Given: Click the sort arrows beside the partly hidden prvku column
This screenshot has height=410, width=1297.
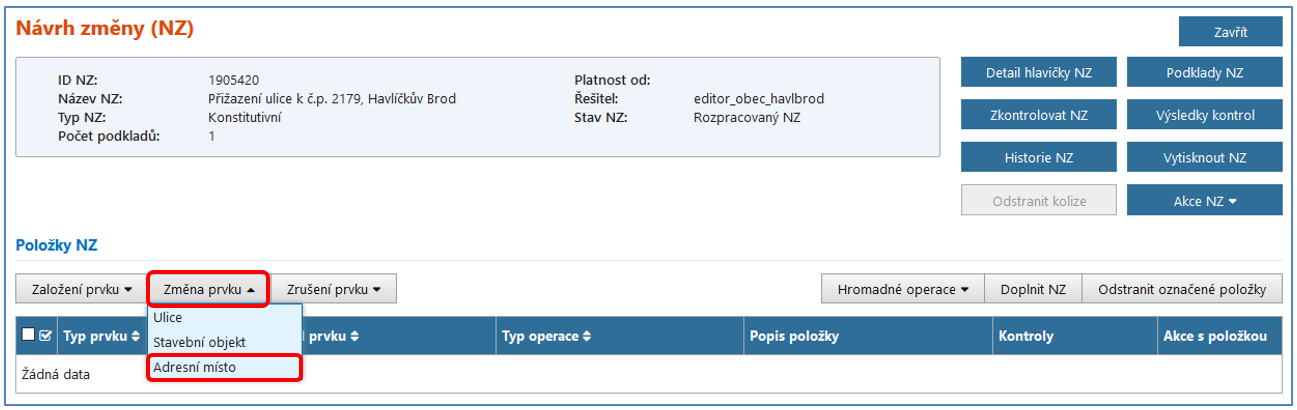Looking at the screenshot, I should 353,337.
